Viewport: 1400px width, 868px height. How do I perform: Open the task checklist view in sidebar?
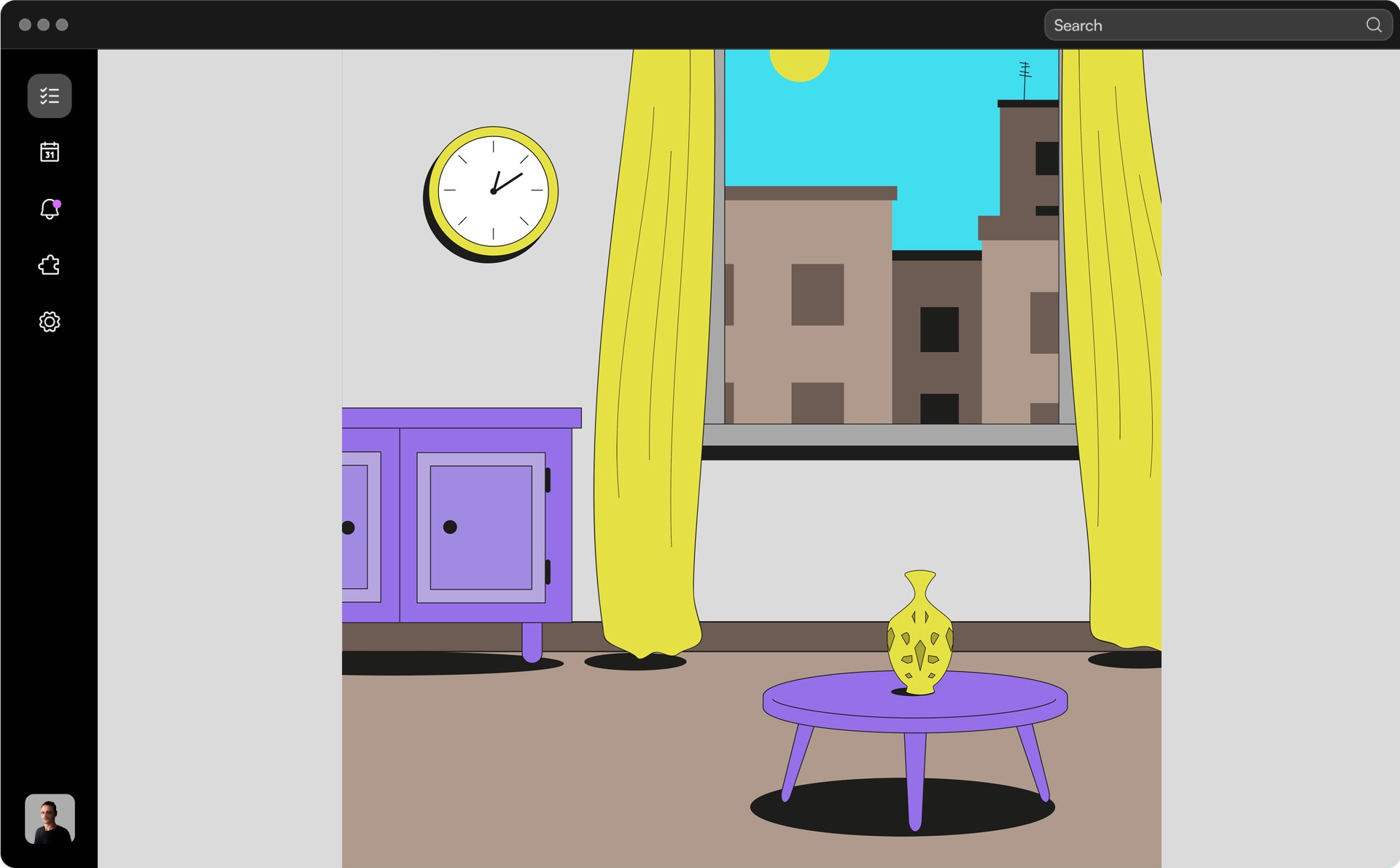(x=50, y=95)
